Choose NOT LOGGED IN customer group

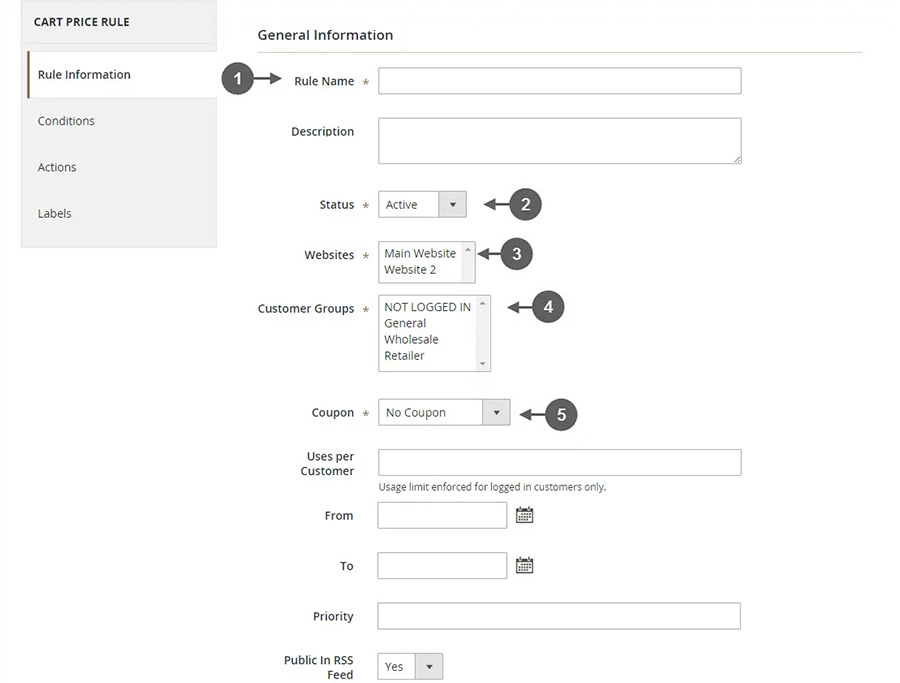point(427,307)
